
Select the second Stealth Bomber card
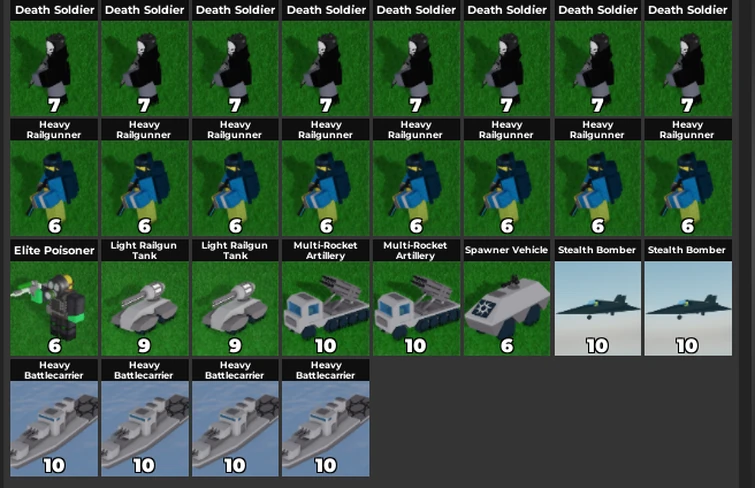point(688,298)
